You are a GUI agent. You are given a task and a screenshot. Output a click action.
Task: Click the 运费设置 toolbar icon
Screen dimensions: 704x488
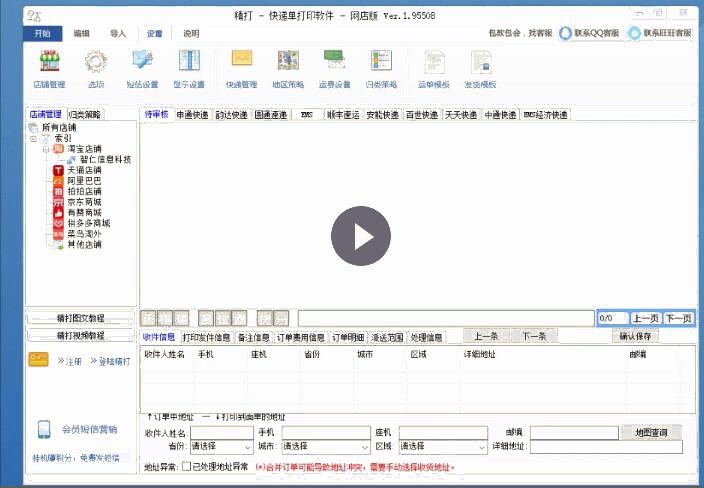(334, 66)
